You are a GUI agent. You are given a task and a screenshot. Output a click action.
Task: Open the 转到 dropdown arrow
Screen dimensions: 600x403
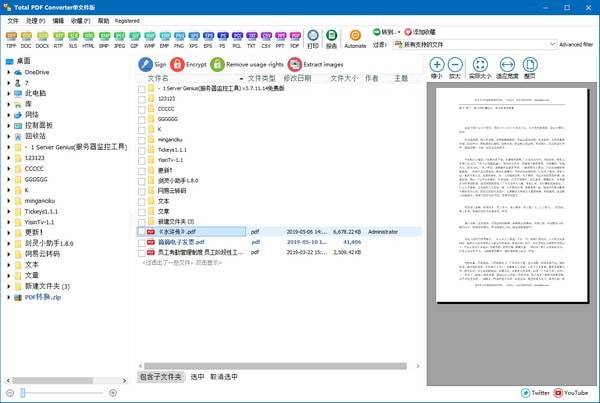pyautogui.click(x=399, y=32)
